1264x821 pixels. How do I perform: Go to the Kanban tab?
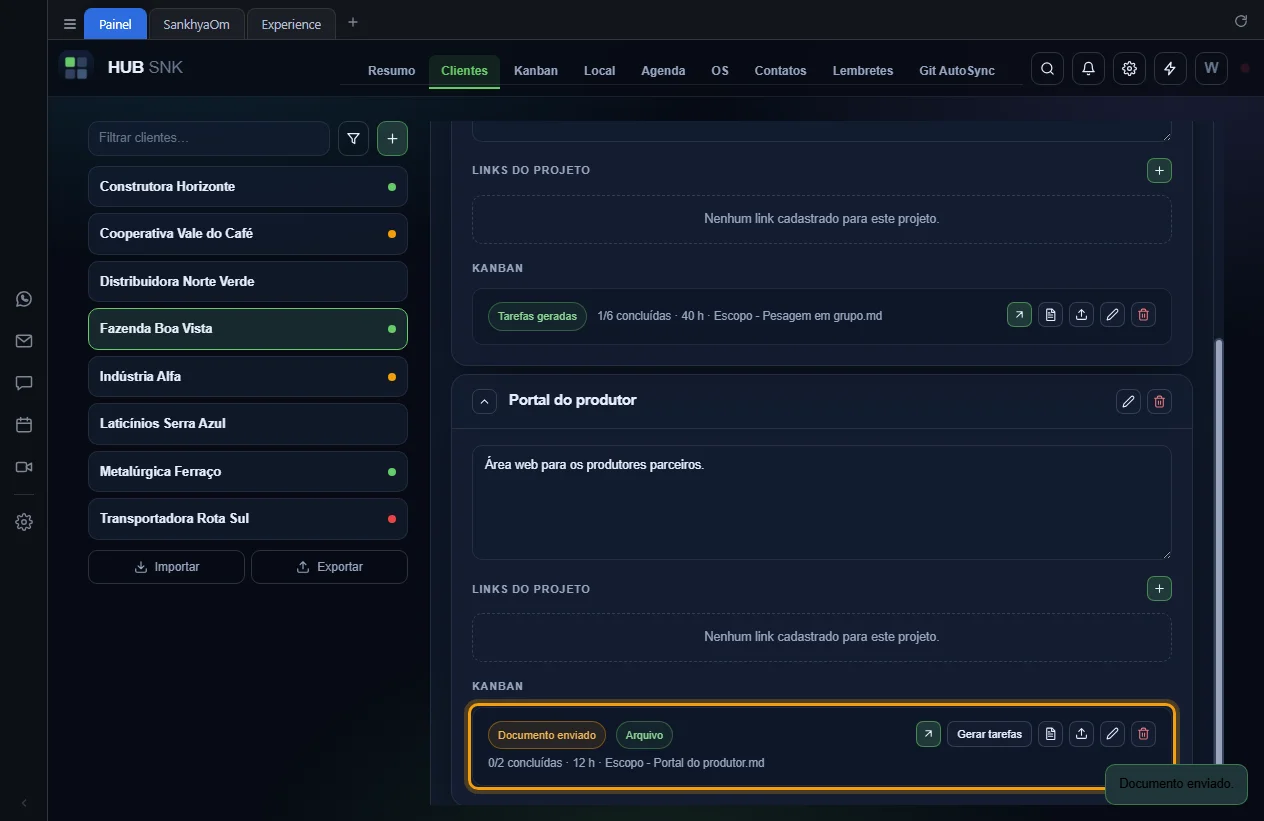coord(536,71)
